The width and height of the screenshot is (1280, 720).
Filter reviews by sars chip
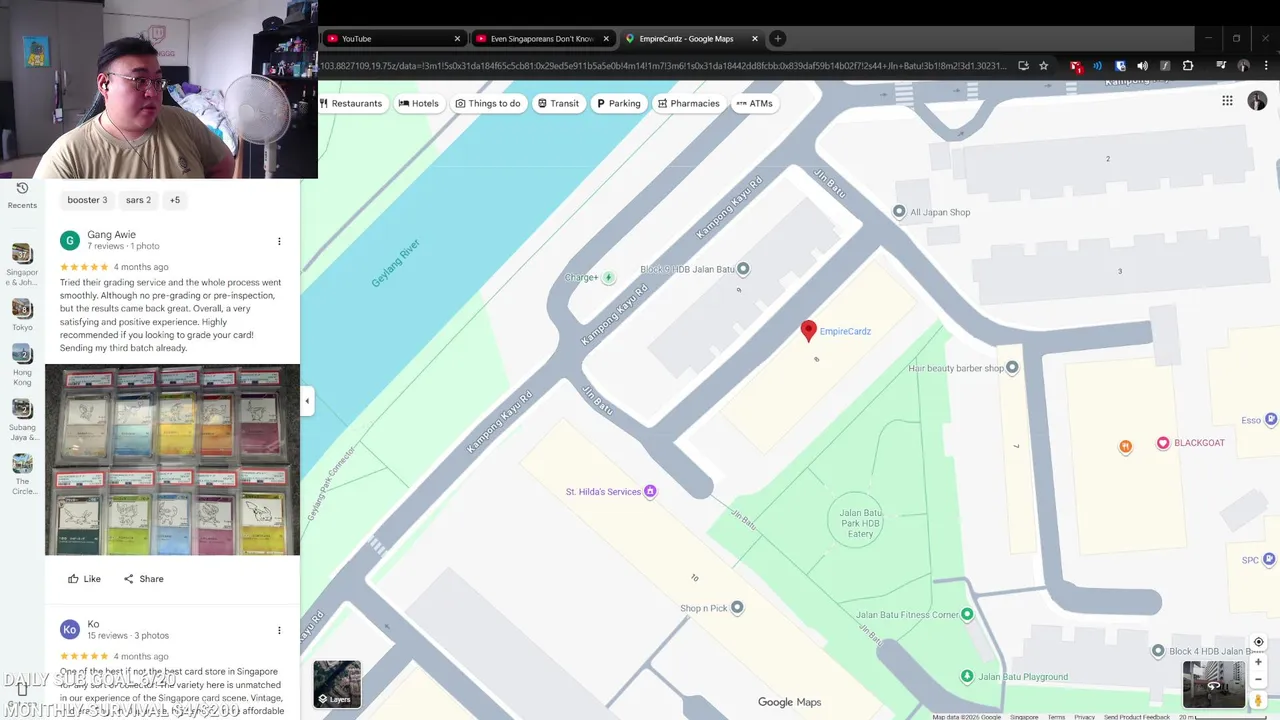[138, 200]
